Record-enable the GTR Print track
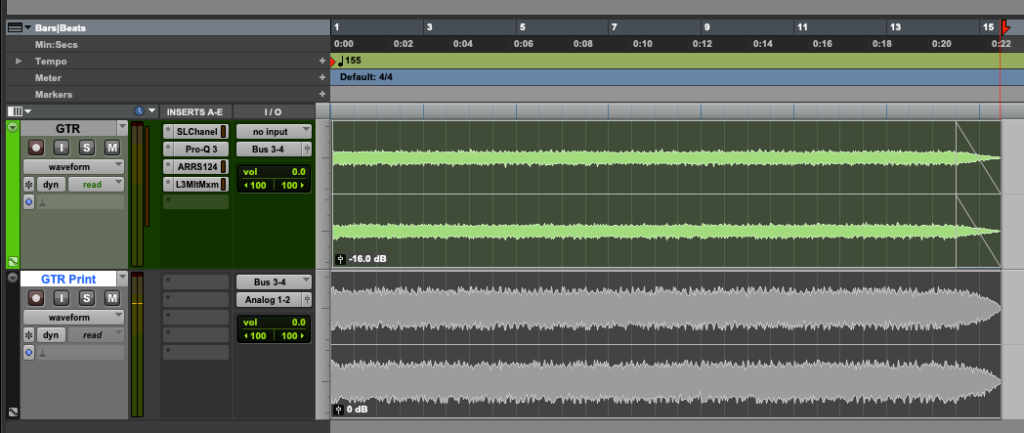 pos(36,298)
